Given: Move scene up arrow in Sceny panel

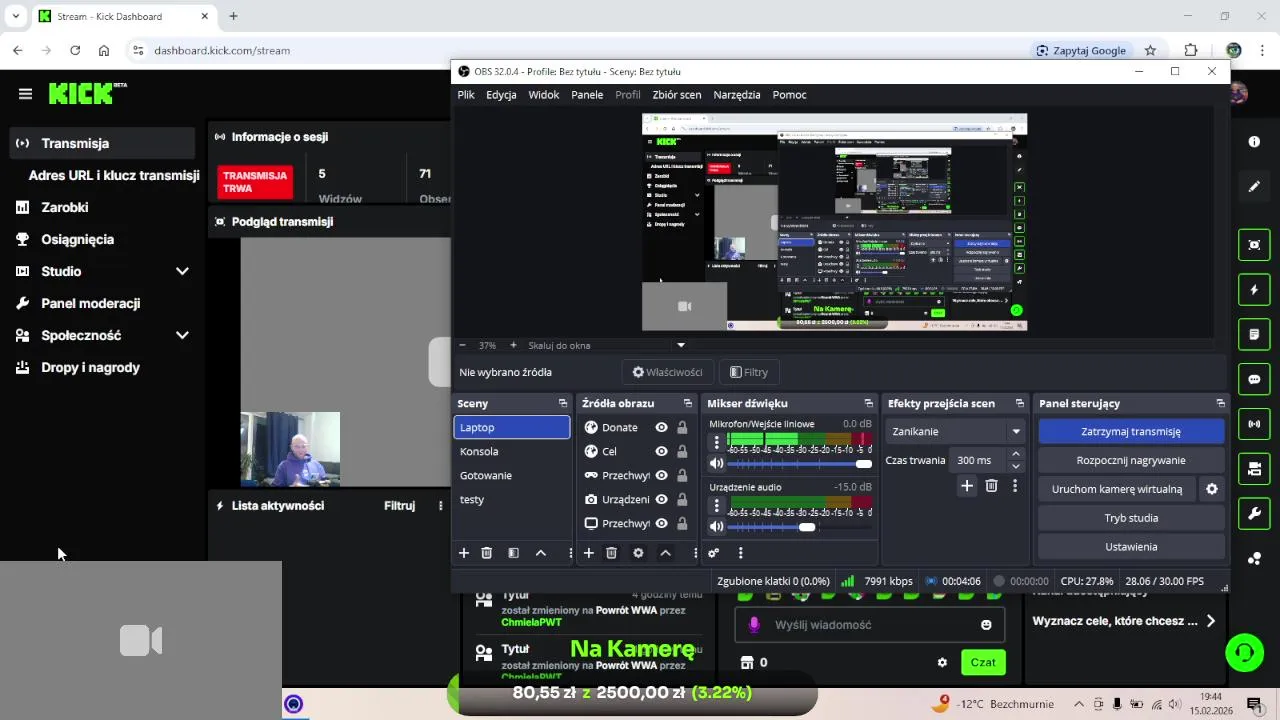Looking at the screenshot, I should [541, 553].
